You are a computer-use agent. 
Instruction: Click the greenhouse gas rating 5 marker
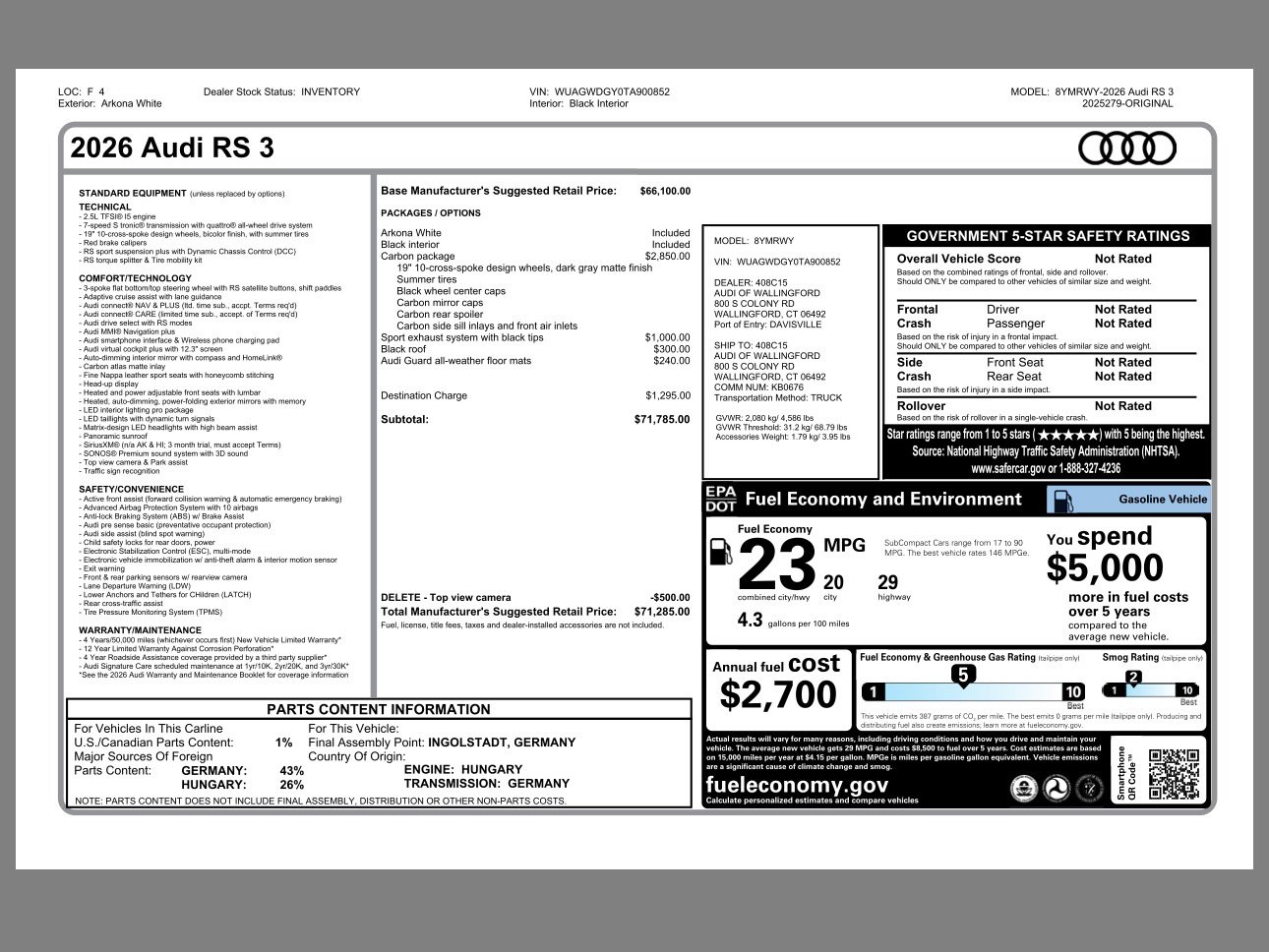964,675
